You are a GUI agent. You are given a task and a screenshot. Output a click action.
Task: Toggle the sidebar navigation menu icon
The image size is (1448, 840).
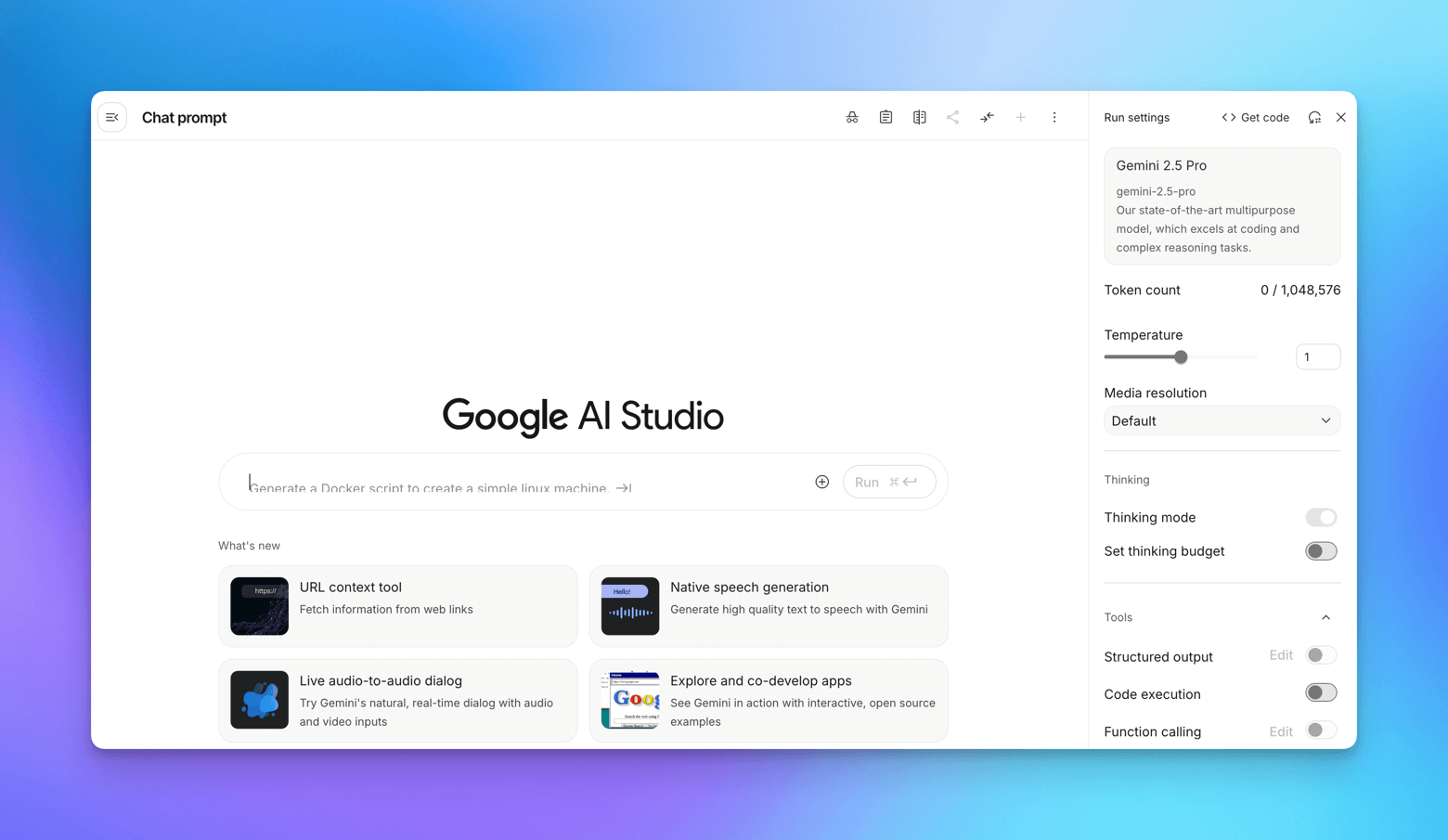112,118
